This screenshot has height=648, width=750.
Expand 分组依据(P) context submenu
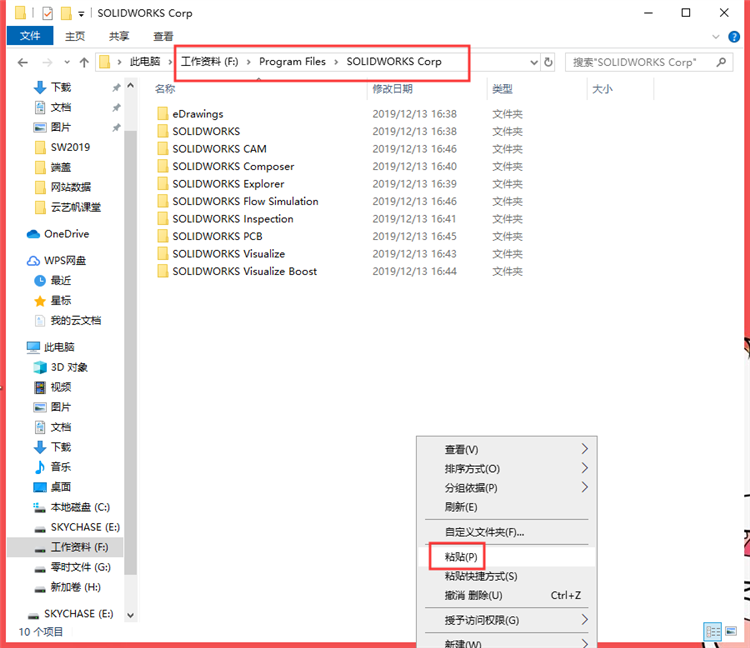click(507, 487)
